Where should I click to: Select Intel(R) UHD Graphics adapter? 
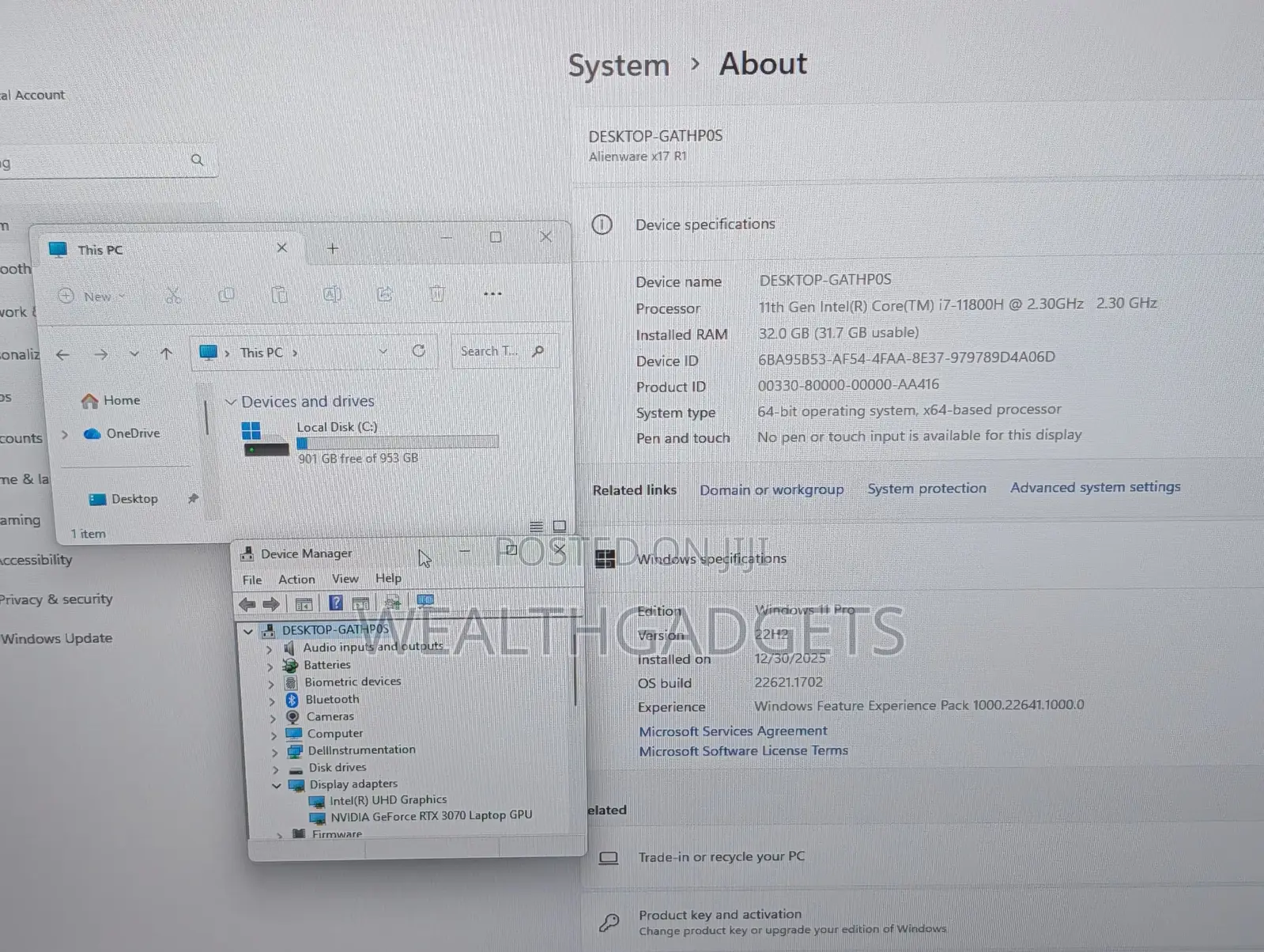coord(388,800)
